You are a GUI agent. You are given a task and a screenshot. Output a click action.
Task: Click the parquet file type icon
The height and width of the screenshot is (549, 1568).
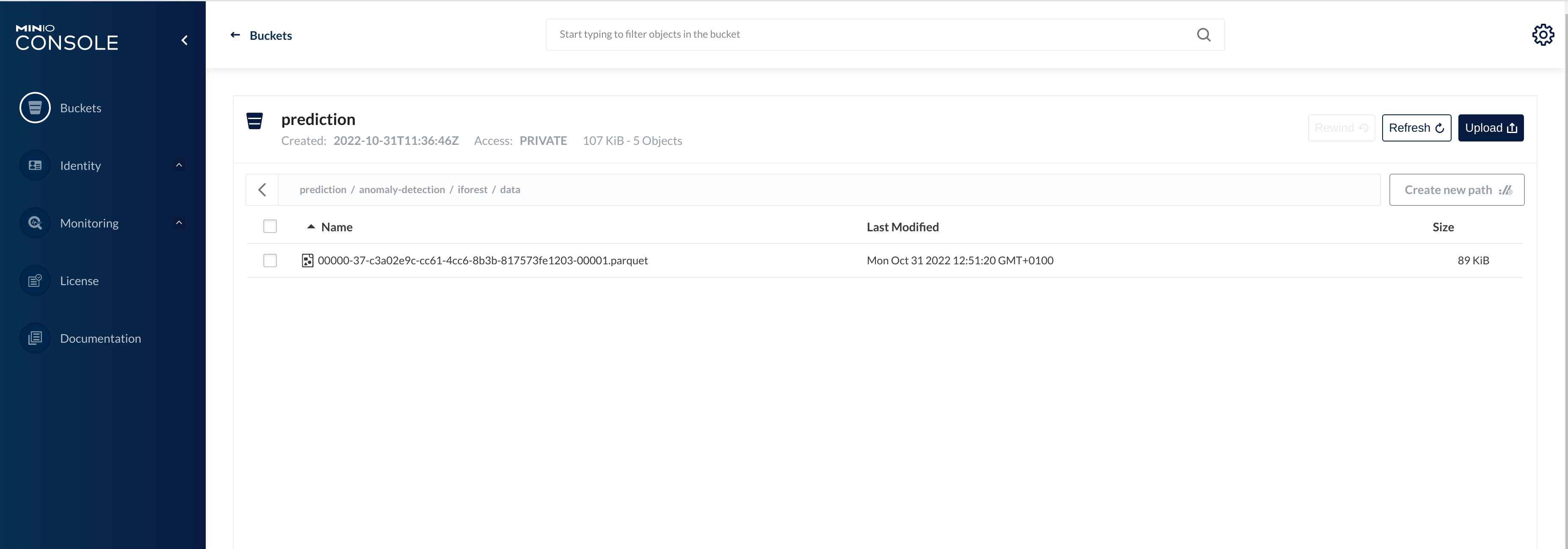coord(307,261)
